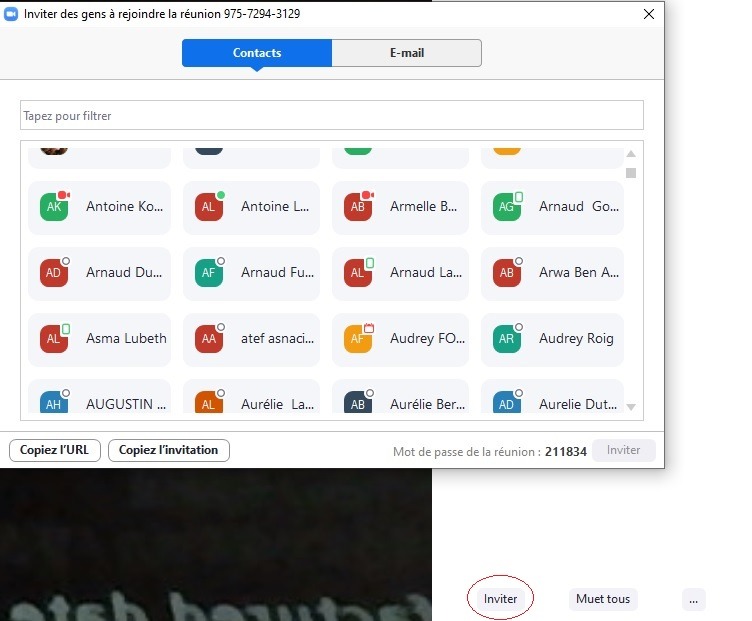Click the AB avatar for Armelle B...
Image resolution: width=752 pixels, height=621 pixels.
coord(358,207)
